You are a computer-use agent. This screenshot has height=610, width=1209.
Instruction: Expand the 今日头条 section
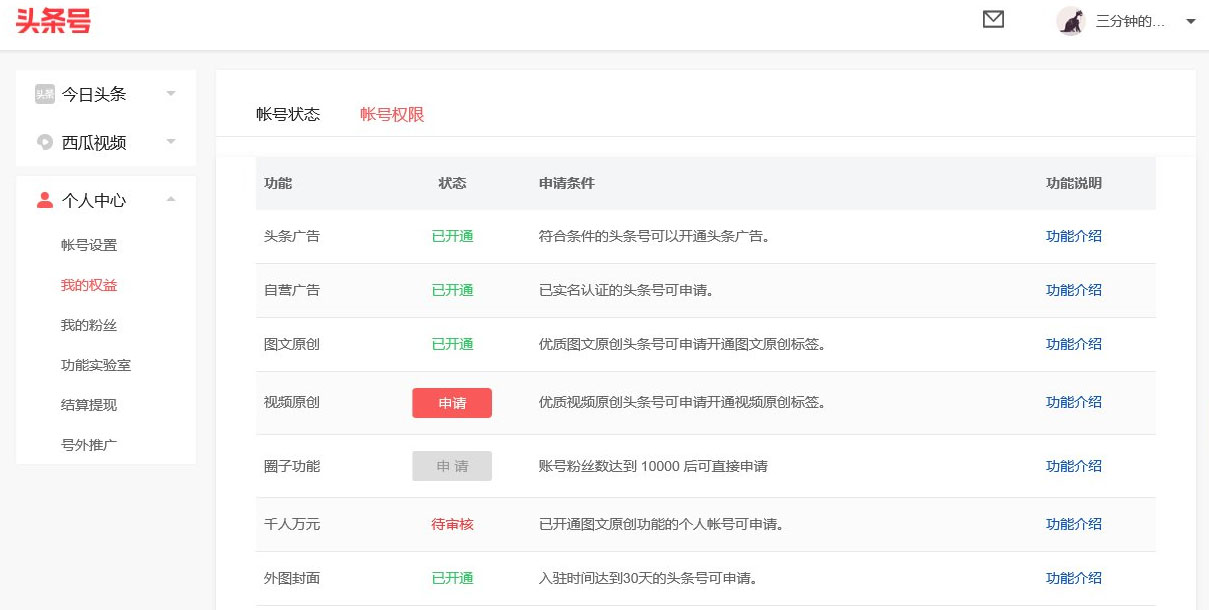[170, 93]
